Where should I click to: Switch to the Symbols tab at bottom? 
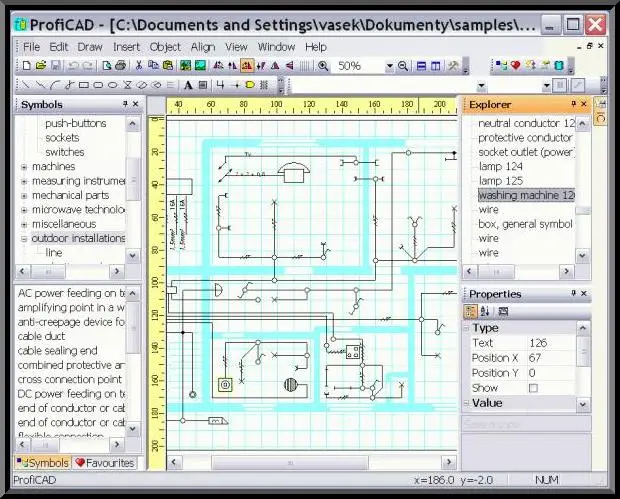pyautogui.click(x=43, y=463)
